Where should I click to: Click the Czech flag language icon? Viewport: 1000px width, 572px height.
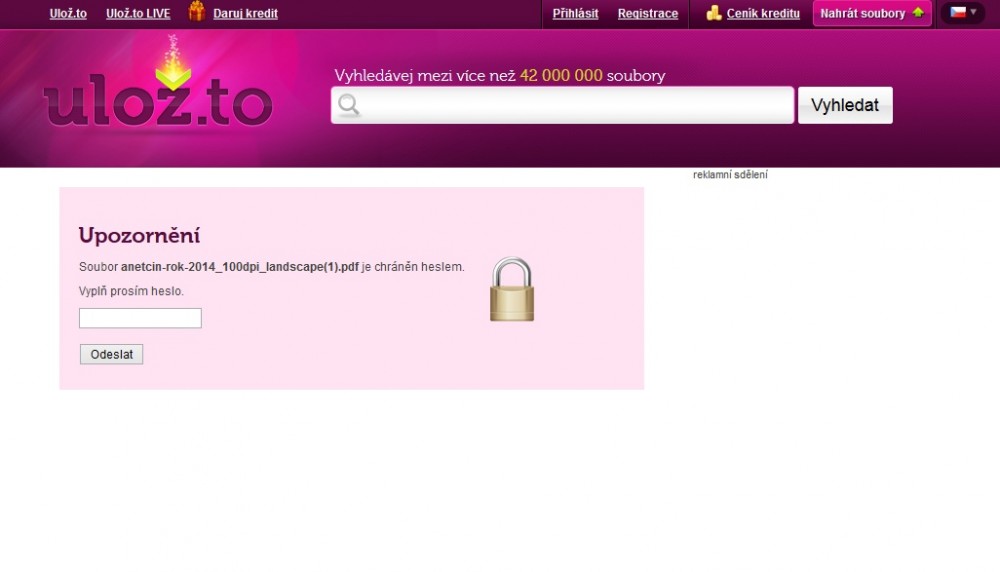(958, 13)
